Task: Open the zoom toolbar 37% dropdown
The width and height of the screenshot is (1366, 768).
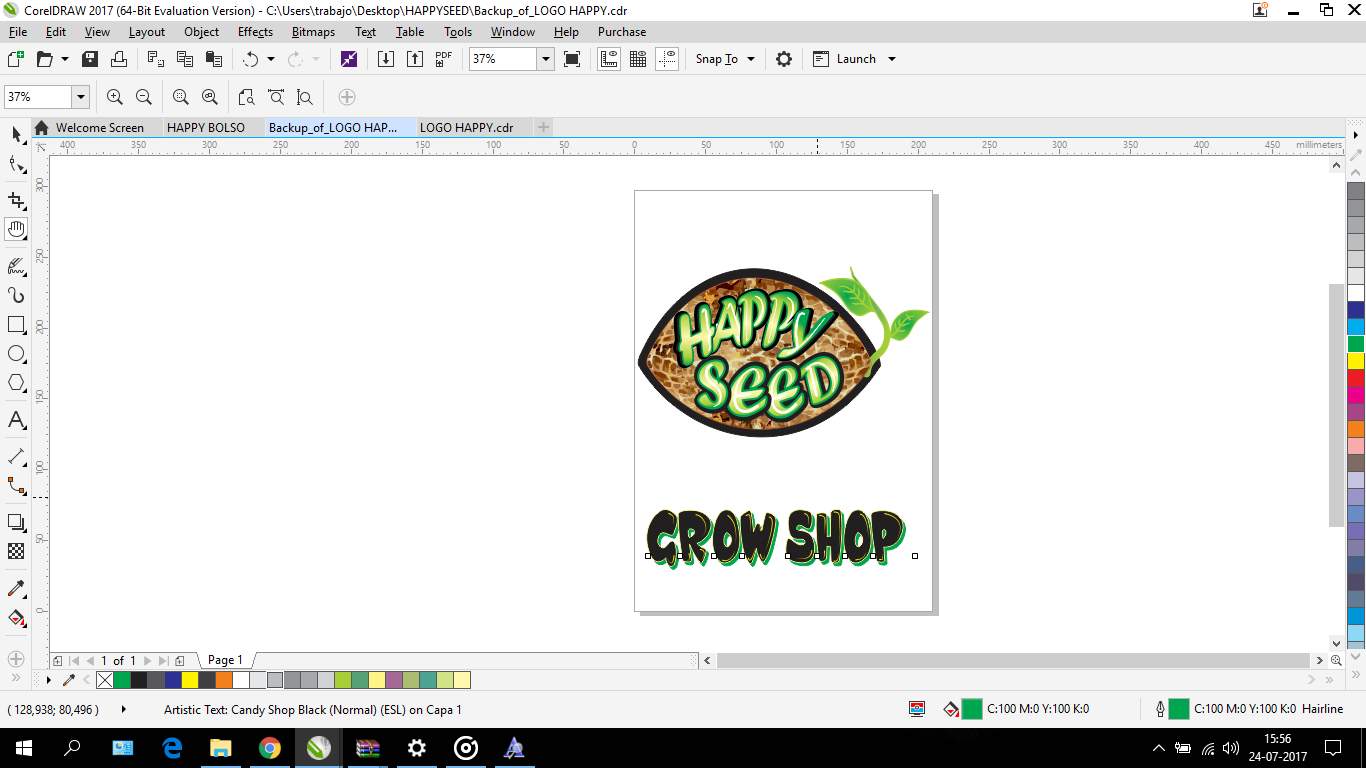Action: pyautogui.click(x=80, y=97)
